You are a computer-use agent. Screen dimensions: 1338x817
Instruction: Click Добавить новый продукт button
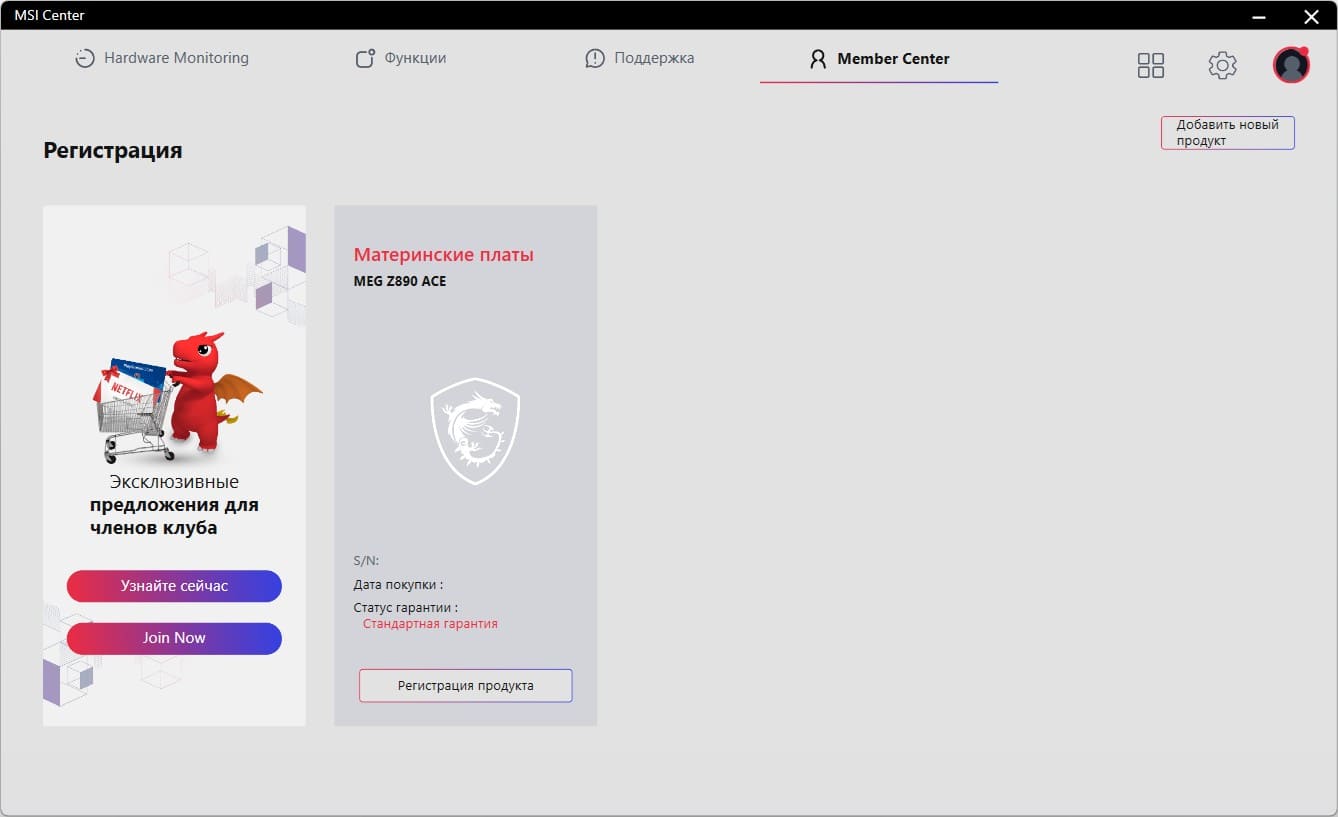(1228, 133)
